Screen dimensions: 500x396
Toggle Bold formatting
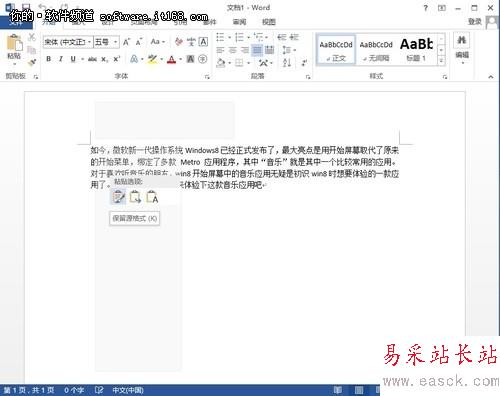click(49, 59)
